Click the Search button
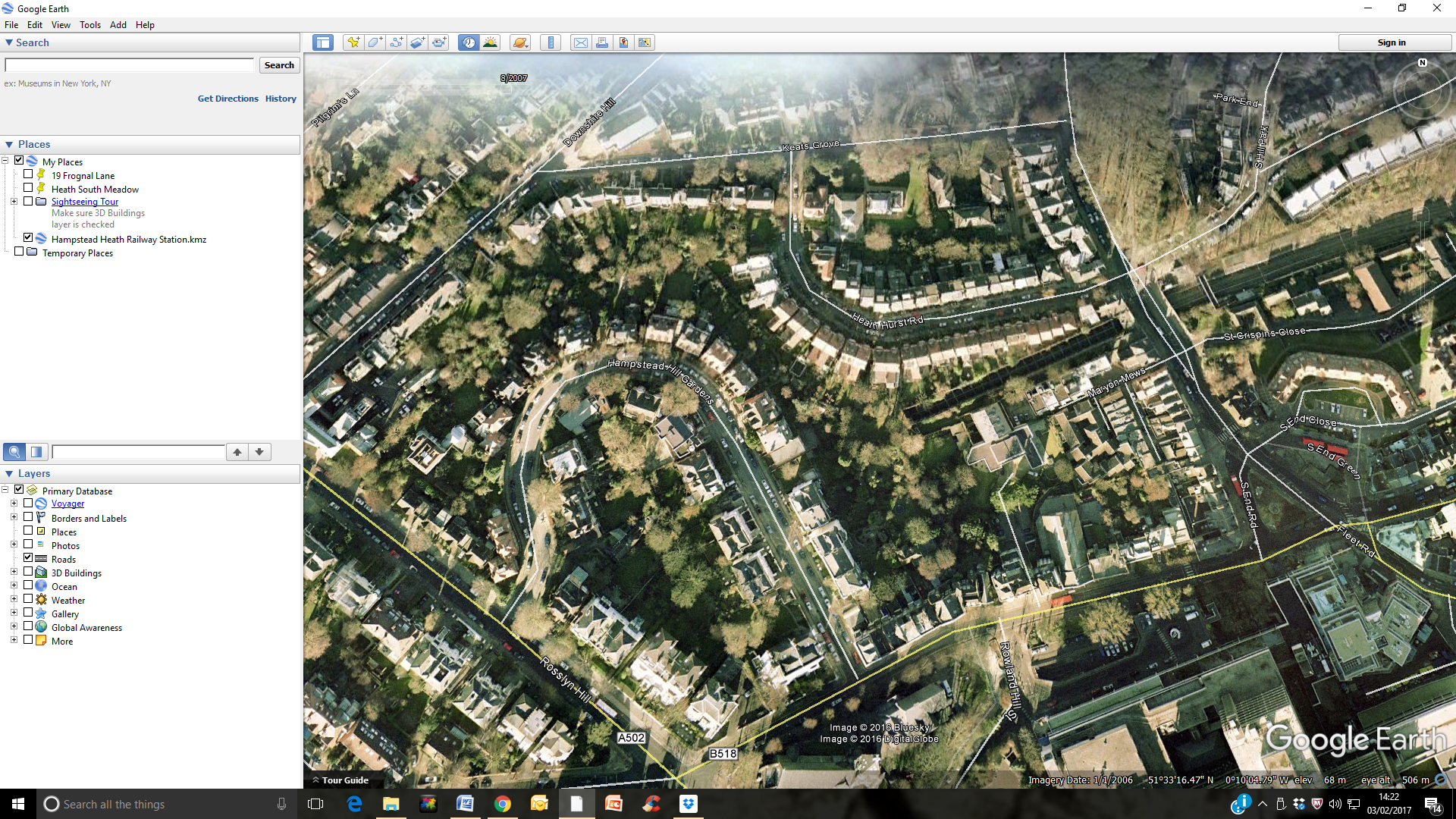 pyautogui.click(x=279, y=65)
